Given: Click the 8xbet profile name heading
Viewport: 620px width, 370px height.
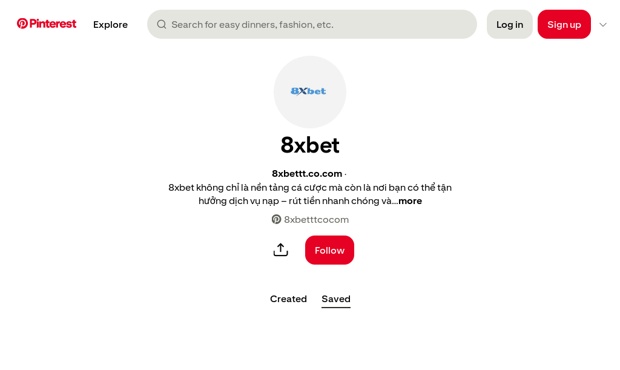Looking at the screenshot, I should pos(310,145).
